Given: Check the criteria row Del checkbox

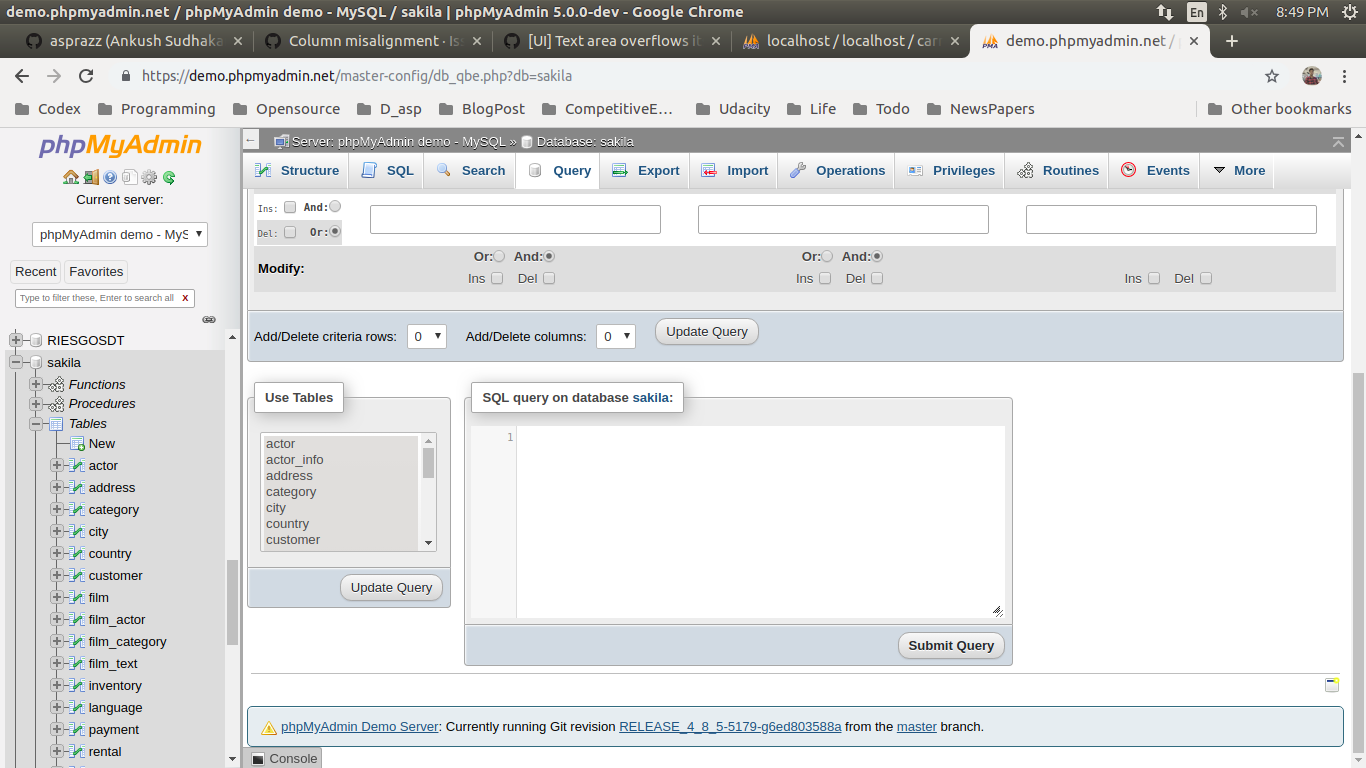Looking at the screenshot, I should [290, 232].
